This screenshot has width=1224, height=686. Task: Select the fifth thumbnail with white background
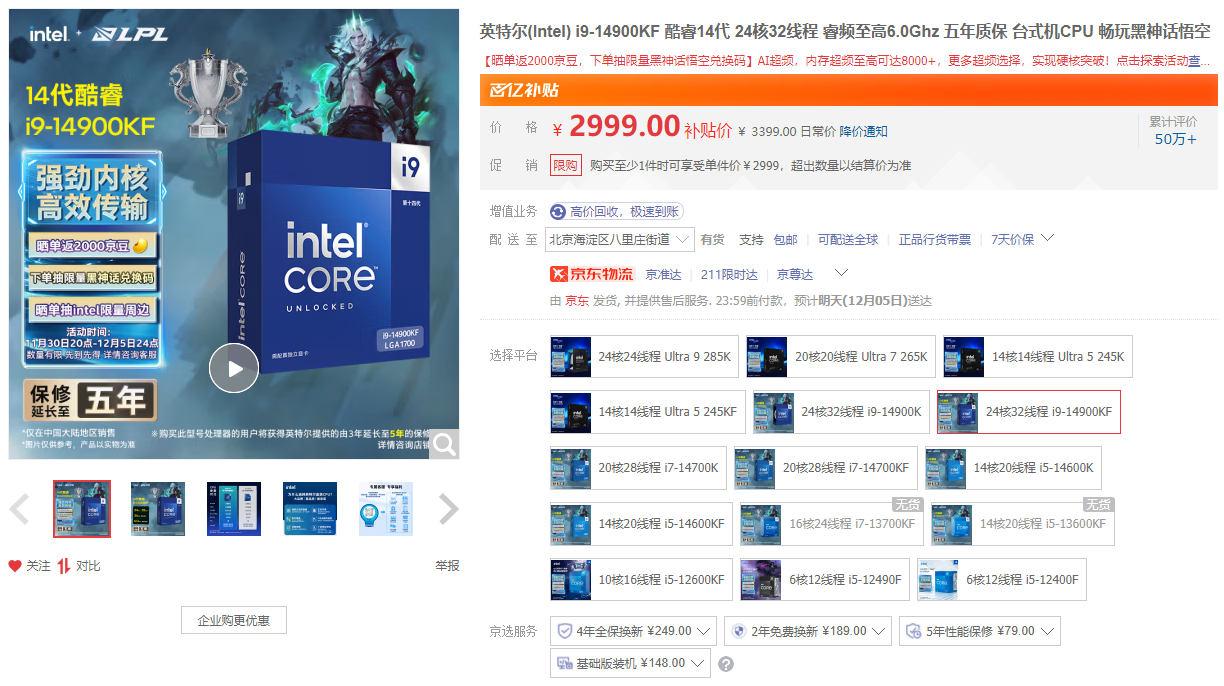[x=386, y=509]
